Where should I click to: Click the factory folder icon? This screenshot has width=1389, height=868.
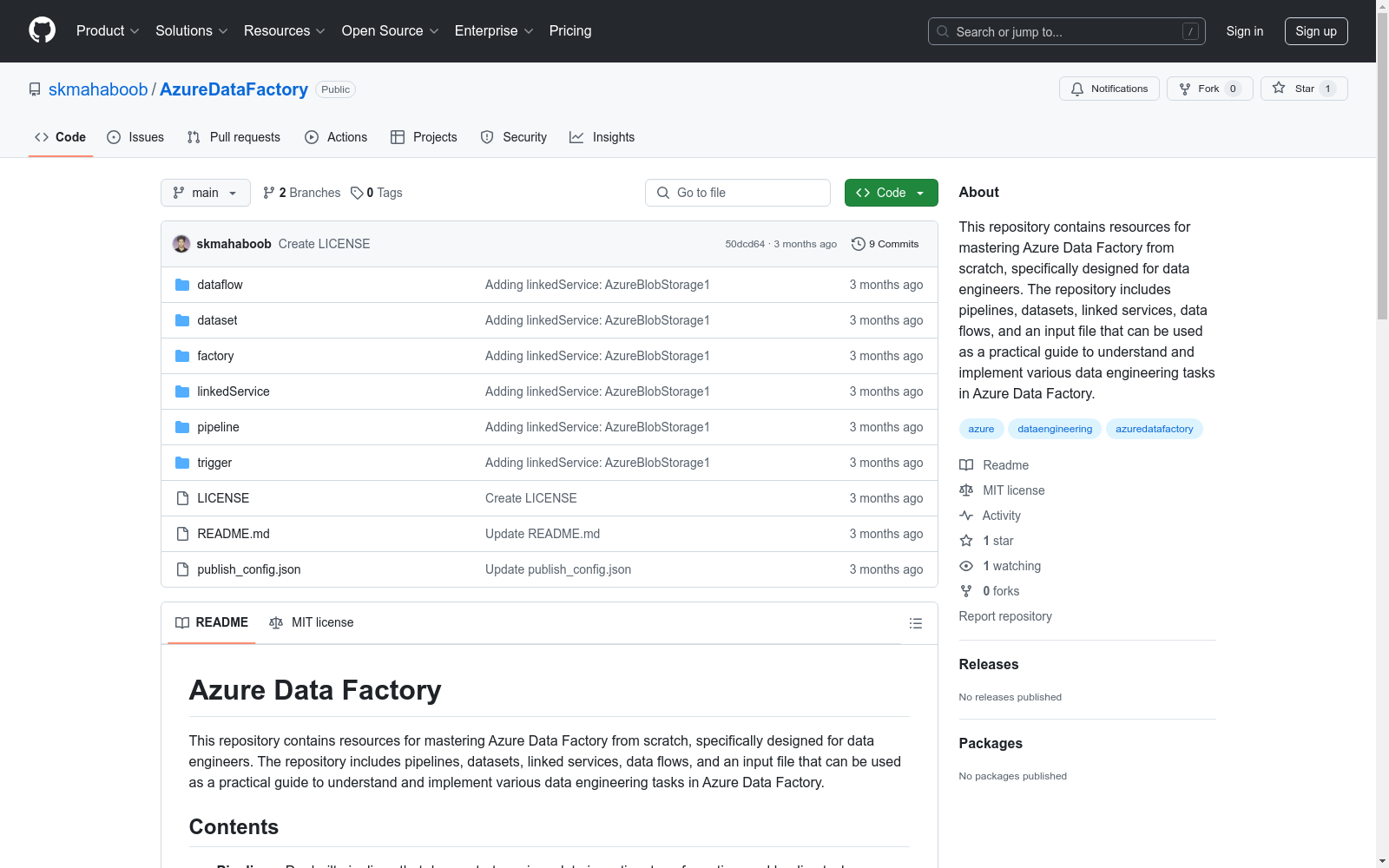(182, 356)
